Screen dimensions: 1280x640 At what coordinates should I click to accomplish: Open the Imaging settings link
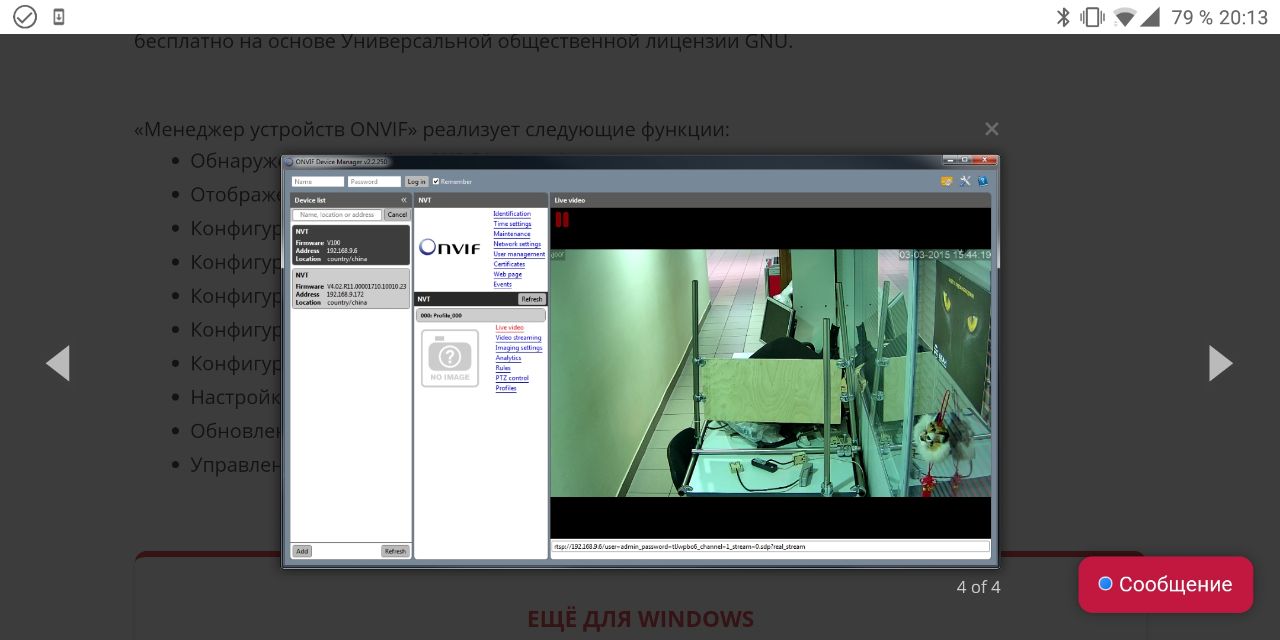click(519, 348)
